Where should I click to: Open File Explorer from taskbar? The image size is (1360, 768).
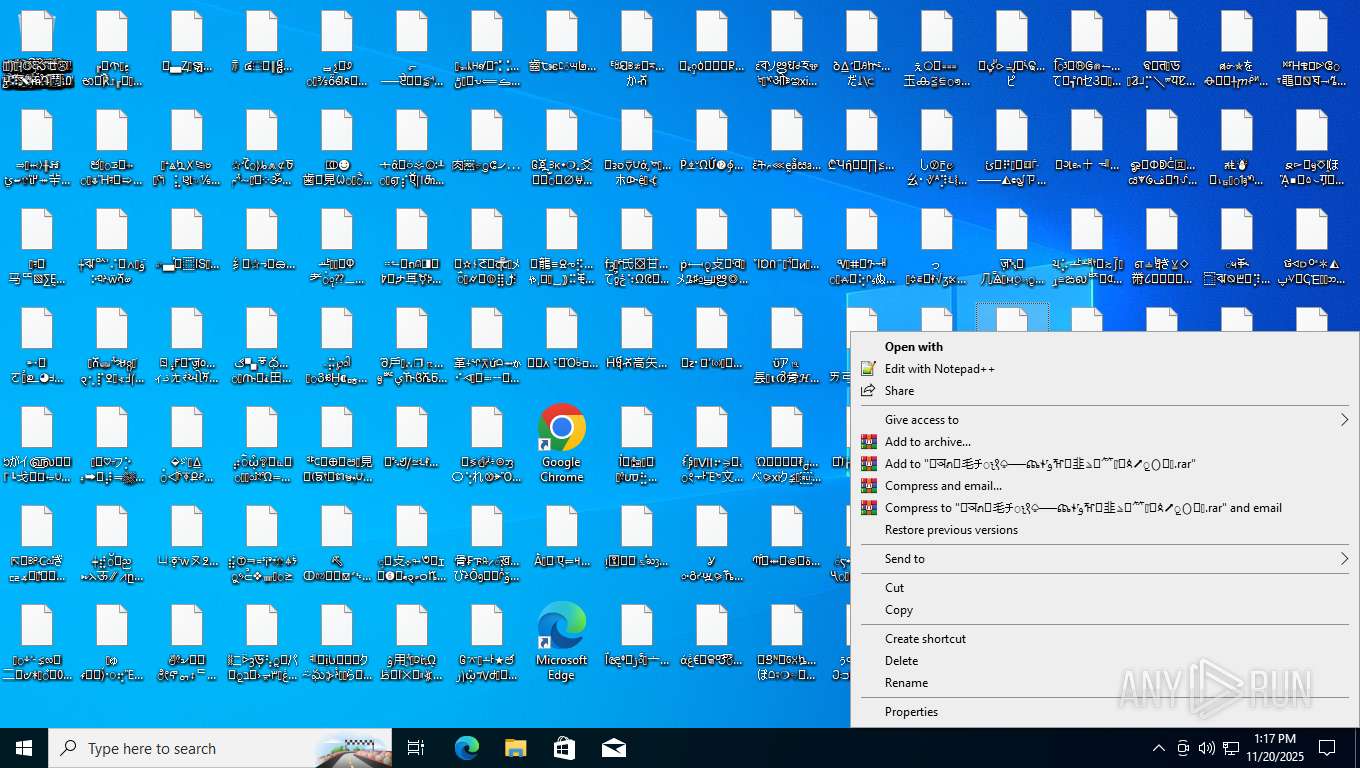tap(515, 748)
